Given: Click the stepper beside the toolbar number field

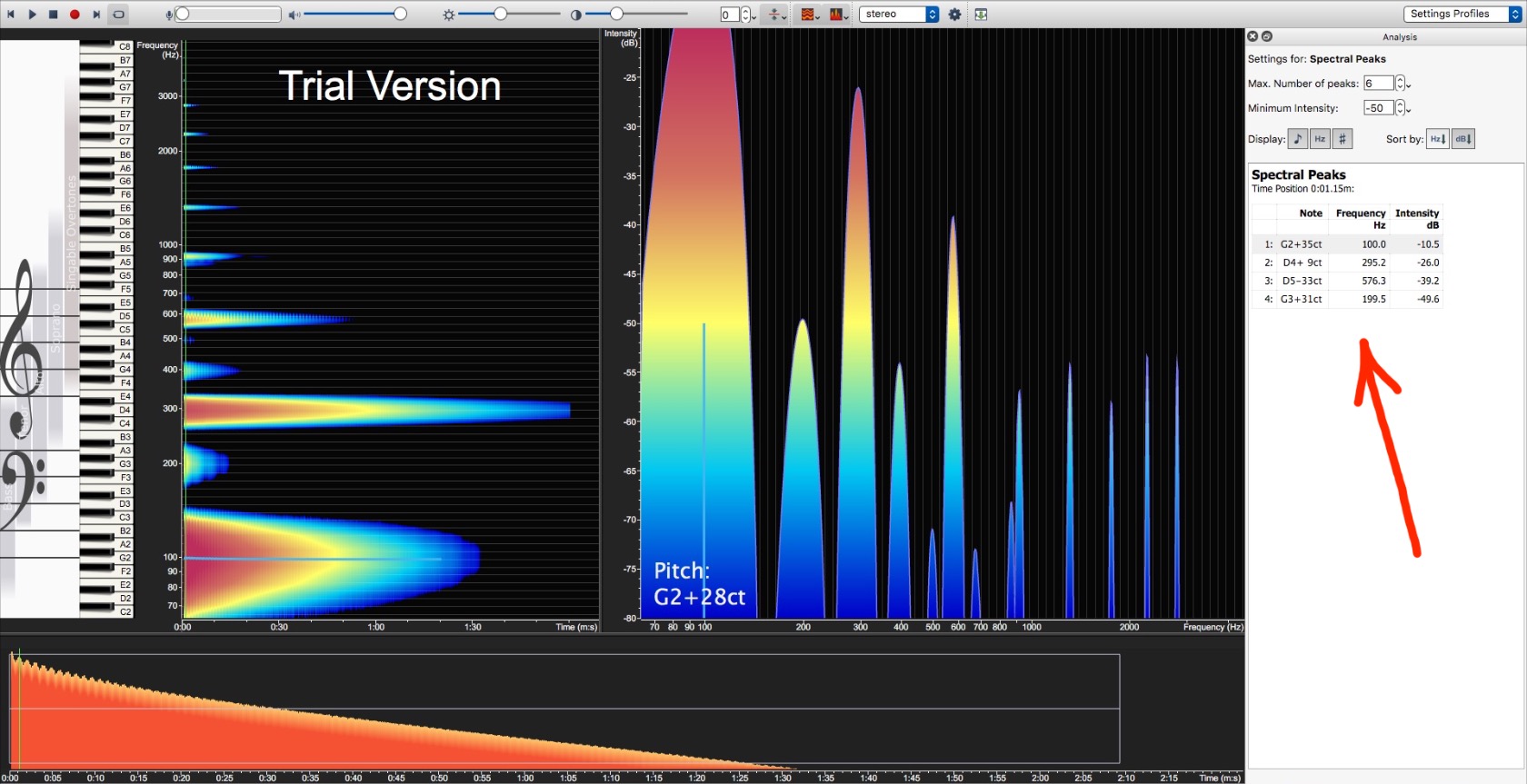Looking at the screenshot, I should pyautogui.click(x=745, y=15).
